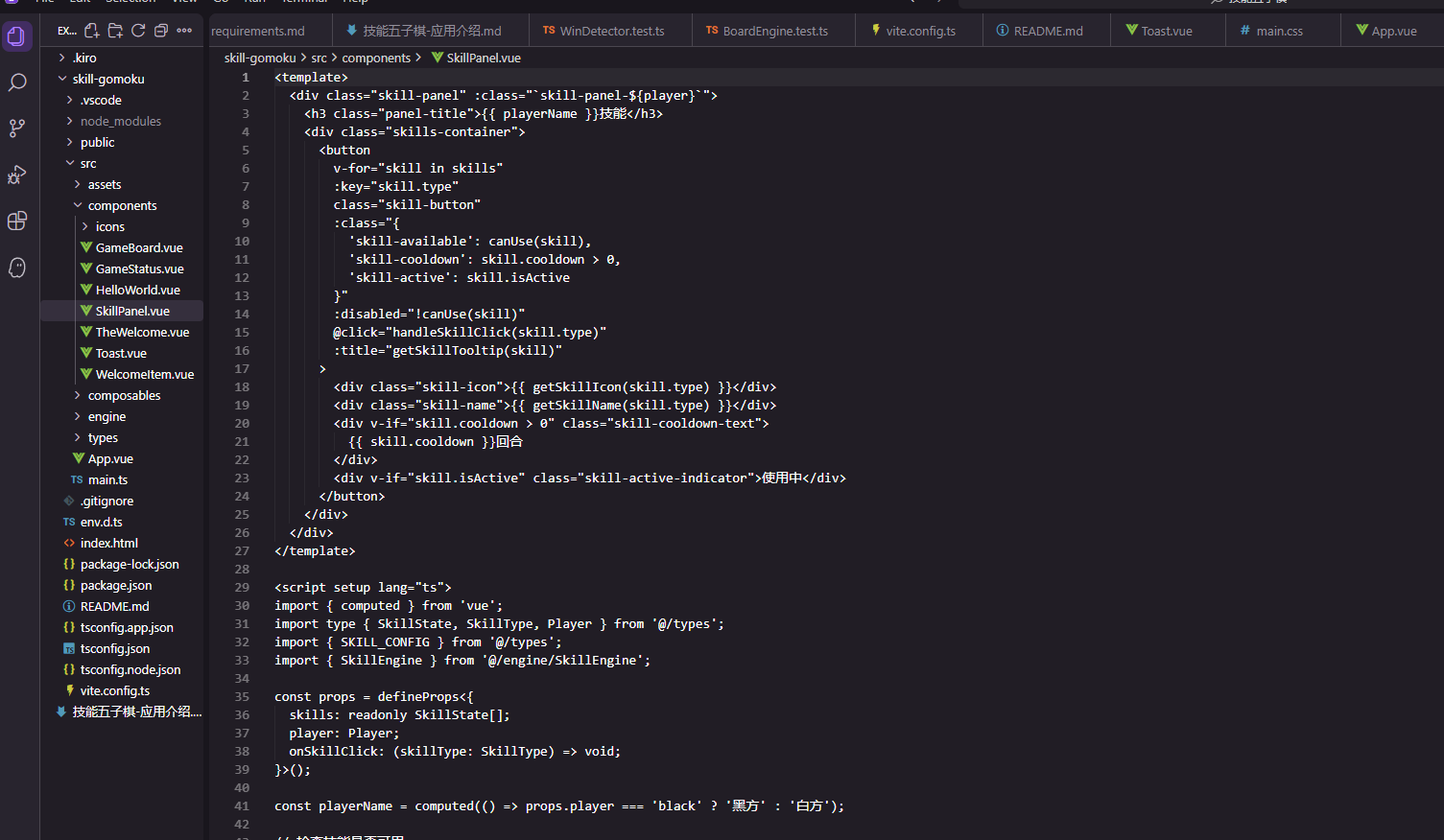
Task: Click the TS icon beside main.ts
Action: pos(77,479)
